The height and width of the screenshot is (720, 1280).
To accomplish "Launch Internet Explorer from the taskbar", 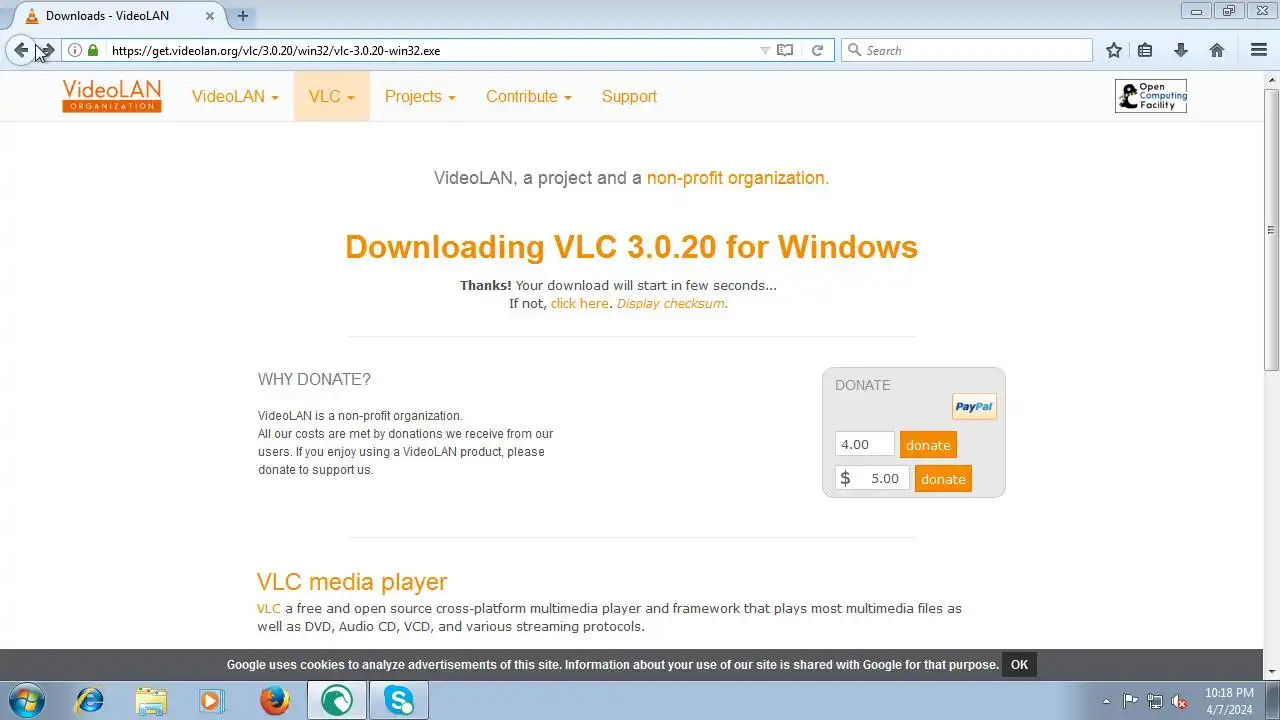I will pos(89,700).
